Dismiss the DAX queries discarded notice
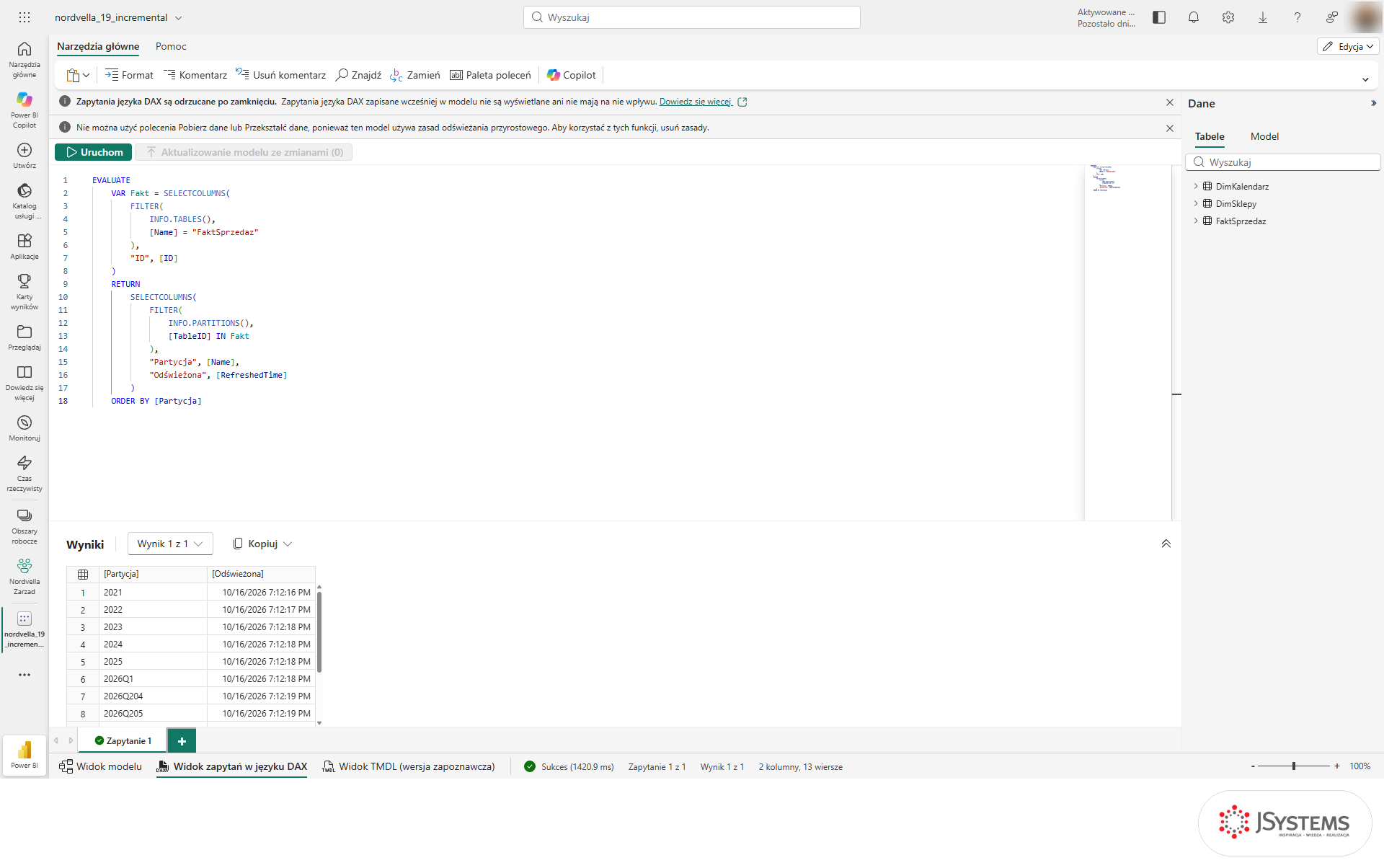 (x=1169, y=102)
